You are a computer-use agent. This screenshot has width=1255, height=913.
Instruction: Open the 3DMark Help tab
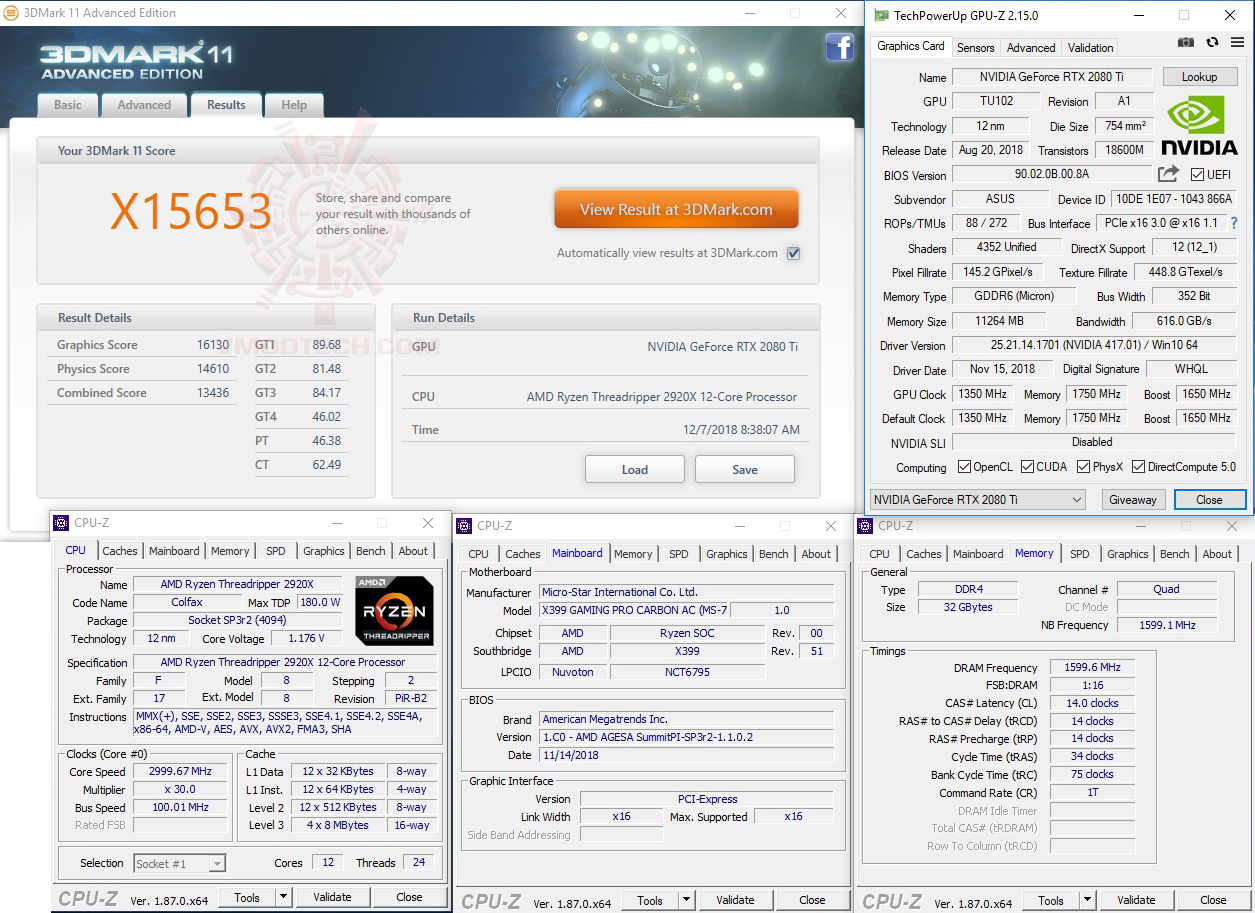pyautogui.click(x=294, y=105)
